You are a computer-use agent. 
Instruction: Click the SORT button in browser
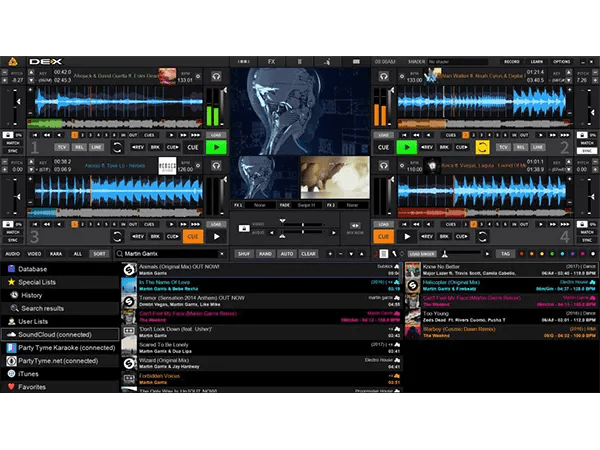coord(99,254)
